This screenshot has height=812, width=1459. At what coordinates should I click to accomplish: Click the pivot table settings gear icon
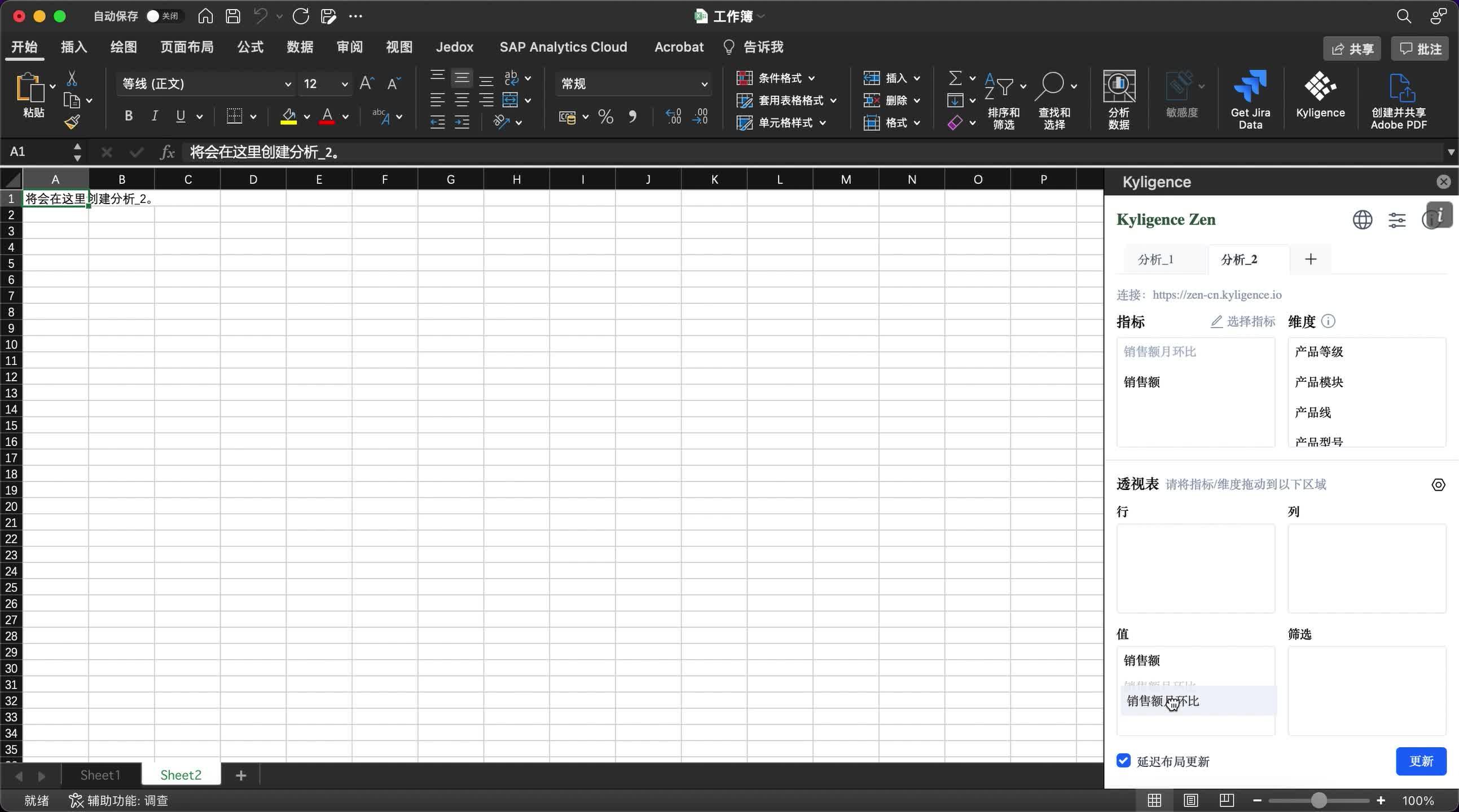coord(1438,485)
